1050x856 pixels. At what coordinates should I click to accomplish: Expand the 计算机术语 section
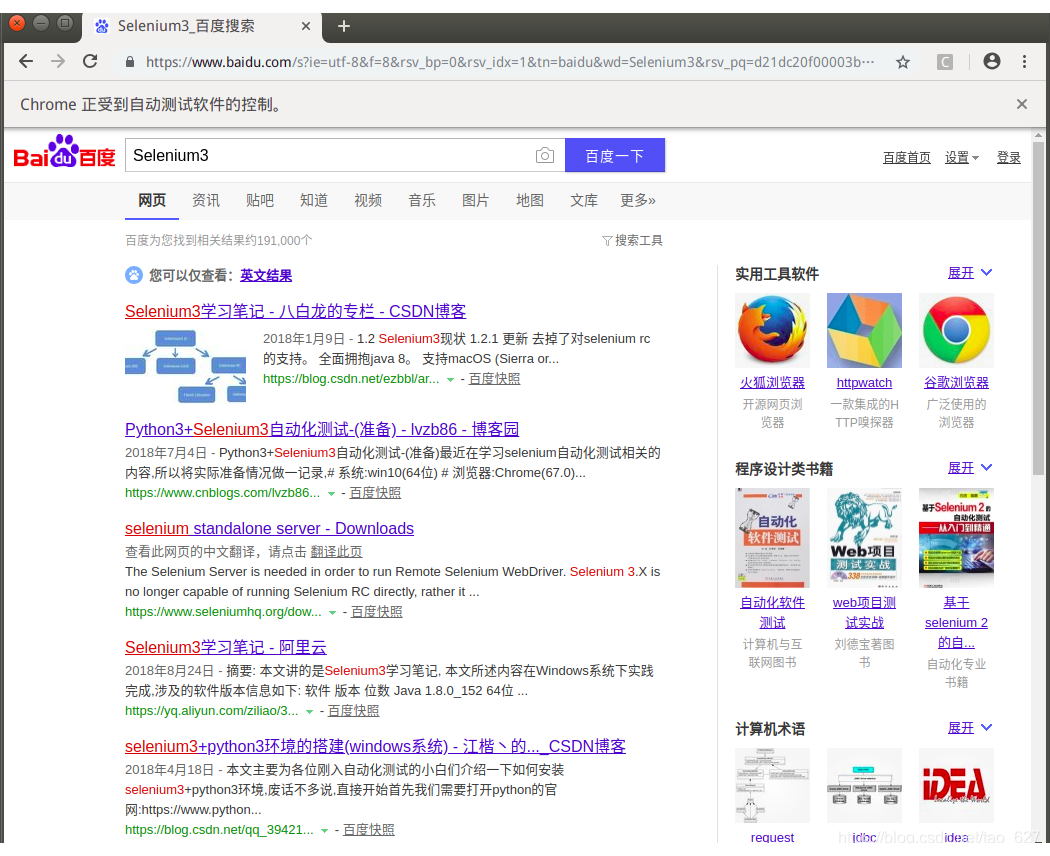coord(970,728)
